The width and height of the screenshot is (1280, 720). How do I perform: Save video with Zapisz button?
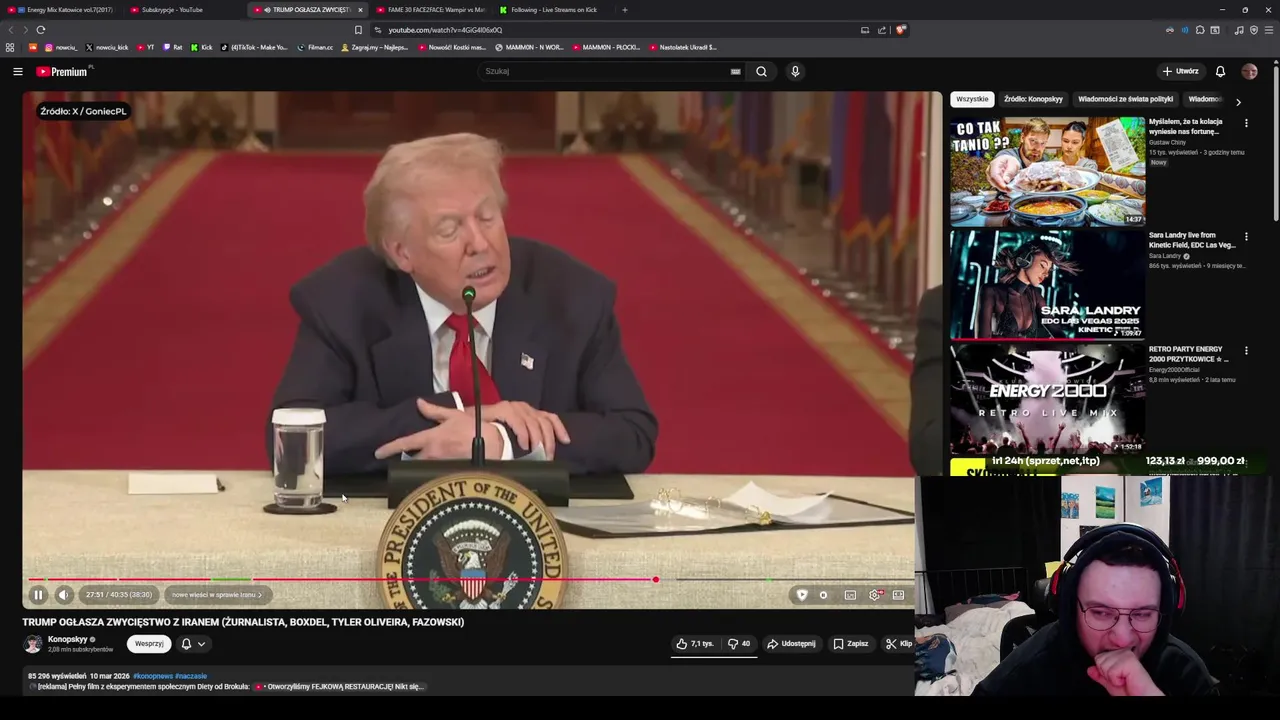coord(851,644)
